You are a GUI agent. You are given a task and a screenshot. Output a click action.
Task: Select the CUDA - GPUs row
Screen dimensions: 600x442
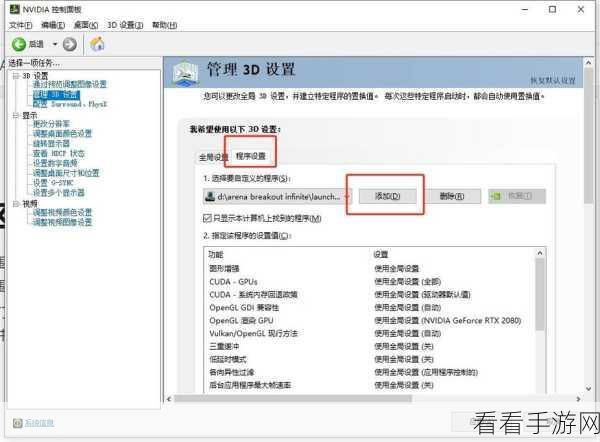pyautogui.click(x=370, y=282)
